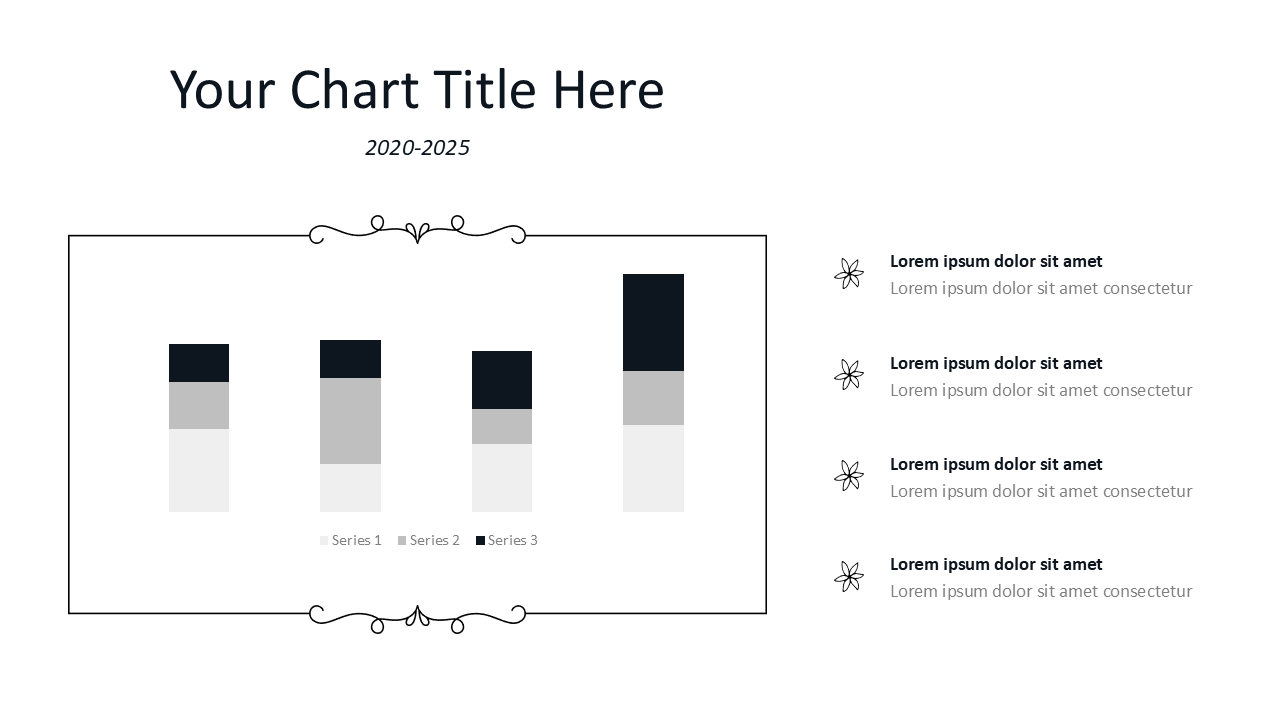Select the second flower bullet icon
Image resolution: width=1280 pixels, height=720 pixels.
click(x=849, y=375)
